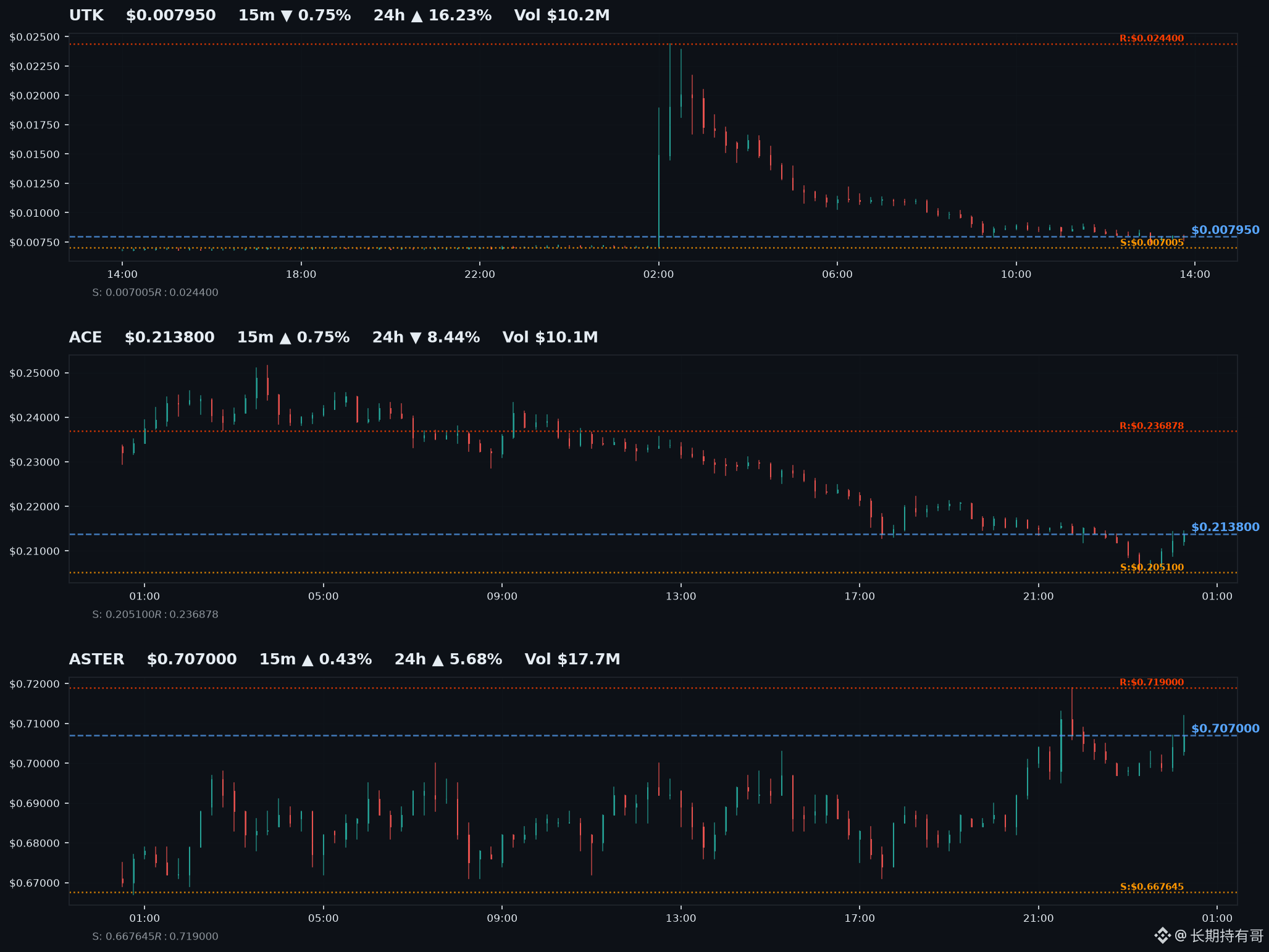Click 13:00 on the ASTER time axis

pyautogui.click(x=681, y=919)
